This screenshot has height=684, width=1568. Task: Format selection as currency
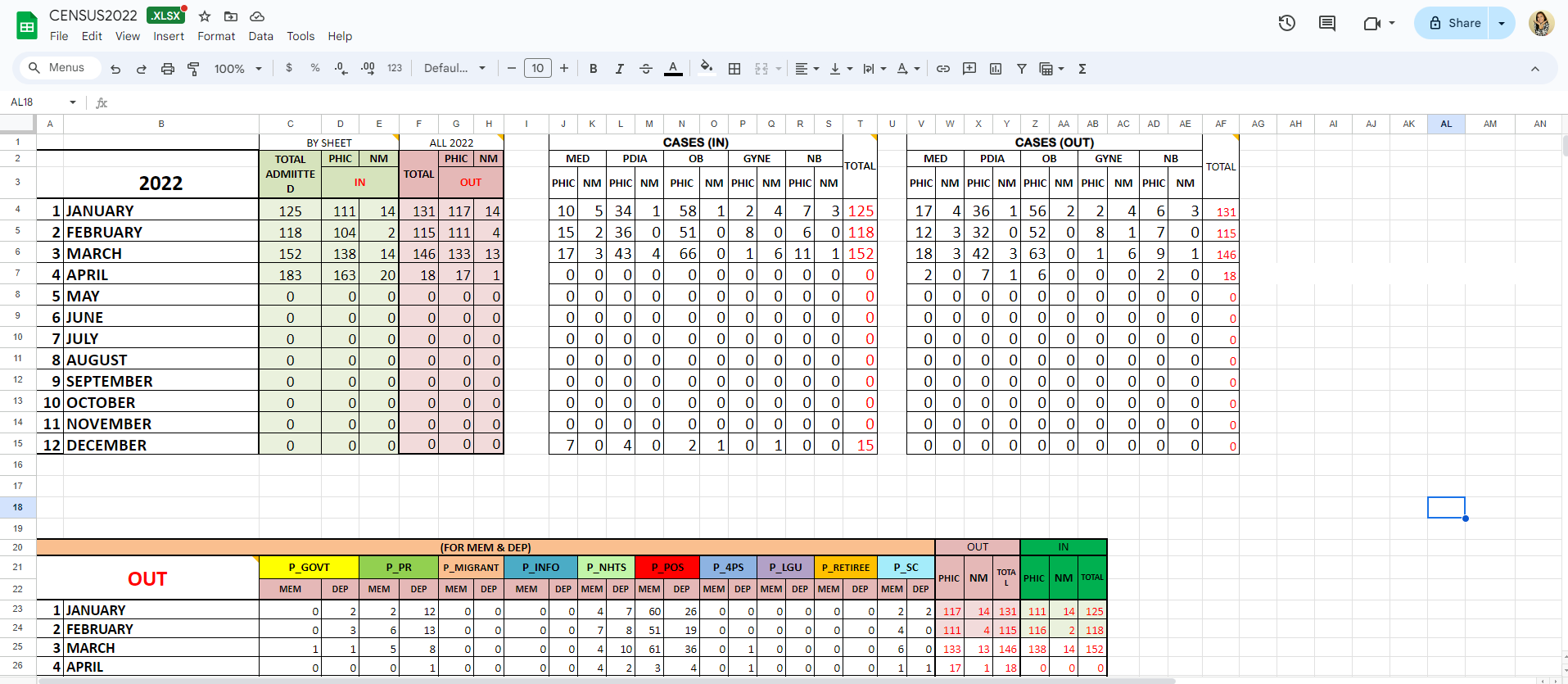[289, 68]
